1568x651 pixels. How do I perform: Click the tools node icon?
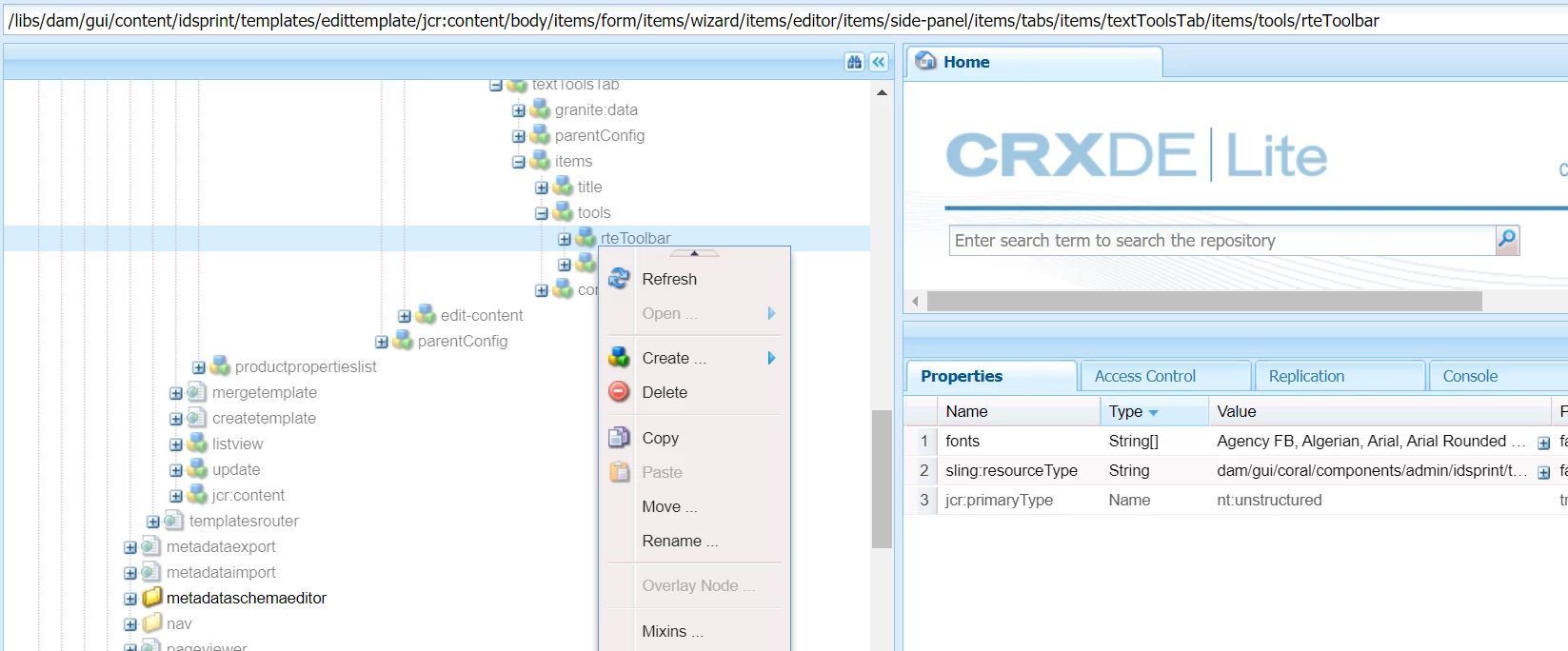point(563,211)
